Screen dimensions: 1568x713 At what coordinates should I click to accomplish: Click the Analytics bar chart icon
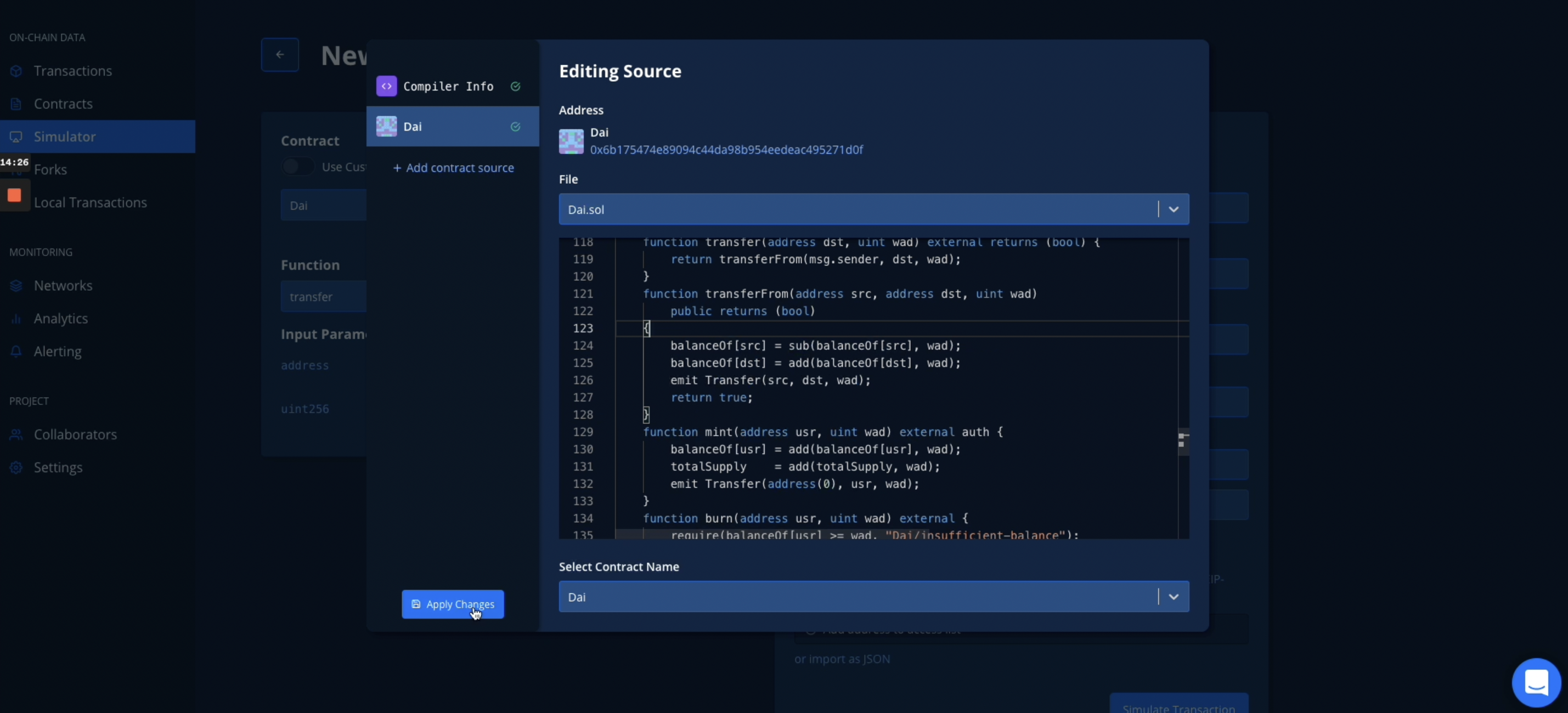tap(16, 319)
